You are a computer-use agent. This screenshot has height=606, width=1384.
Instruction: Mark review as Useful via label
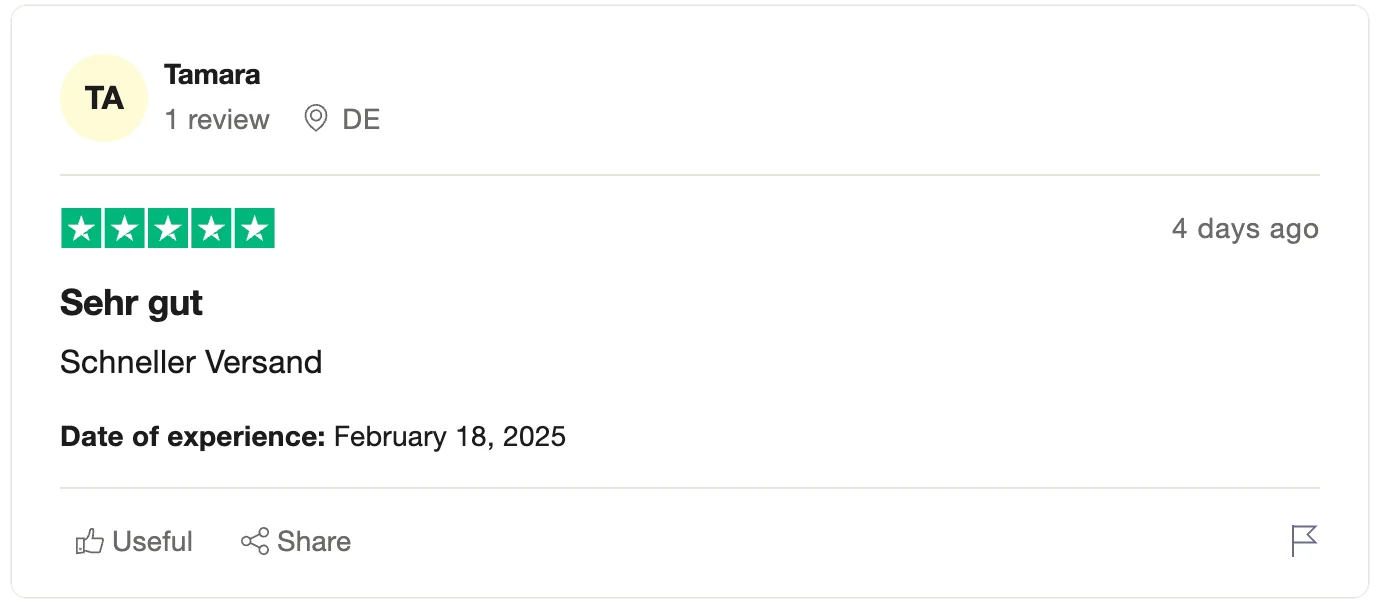(153, 542)
